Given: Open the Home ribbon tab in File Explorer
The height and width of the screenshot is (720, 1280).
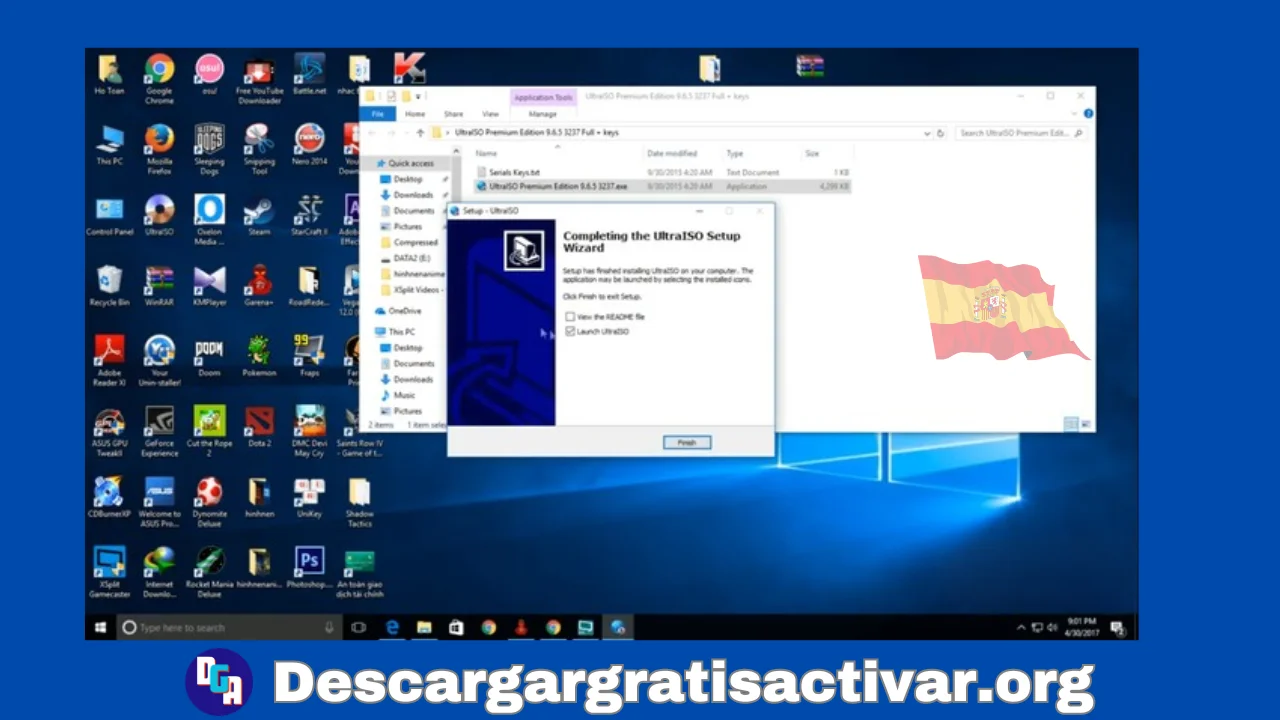Looking at the screenshot, I should (414, 114).
